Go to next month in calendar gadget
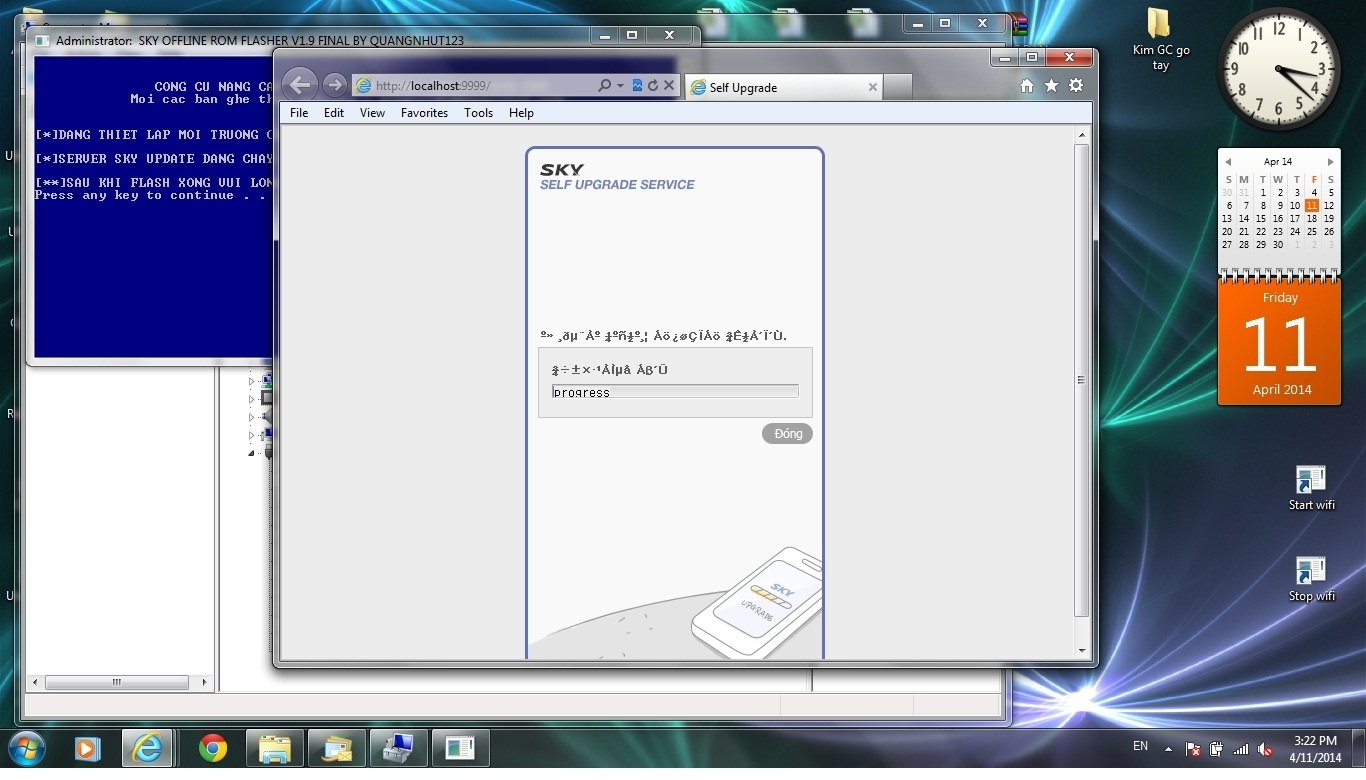 pyautogui.click(x=1330, y=162)
